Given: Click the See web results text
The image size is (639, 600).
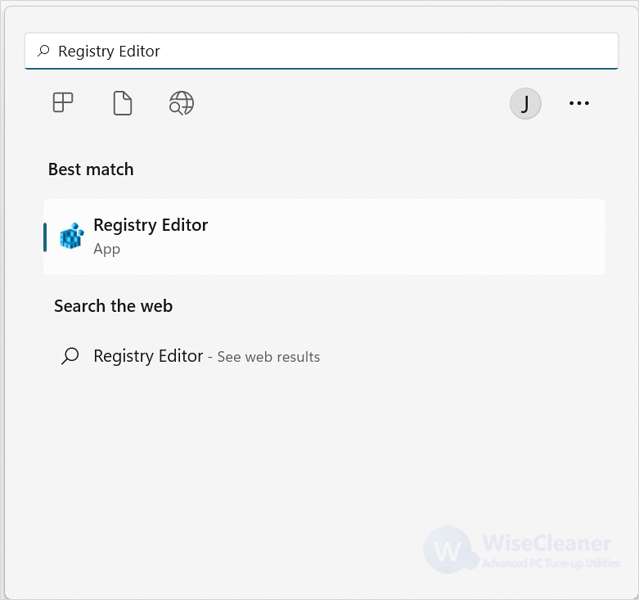Looking at the screenshot, I should pyautogui.click(x=269, y=357).
